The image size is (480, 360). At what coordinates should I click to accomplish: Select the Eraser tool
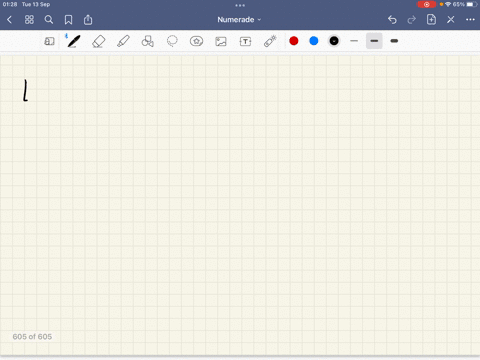tap(99, 41)
